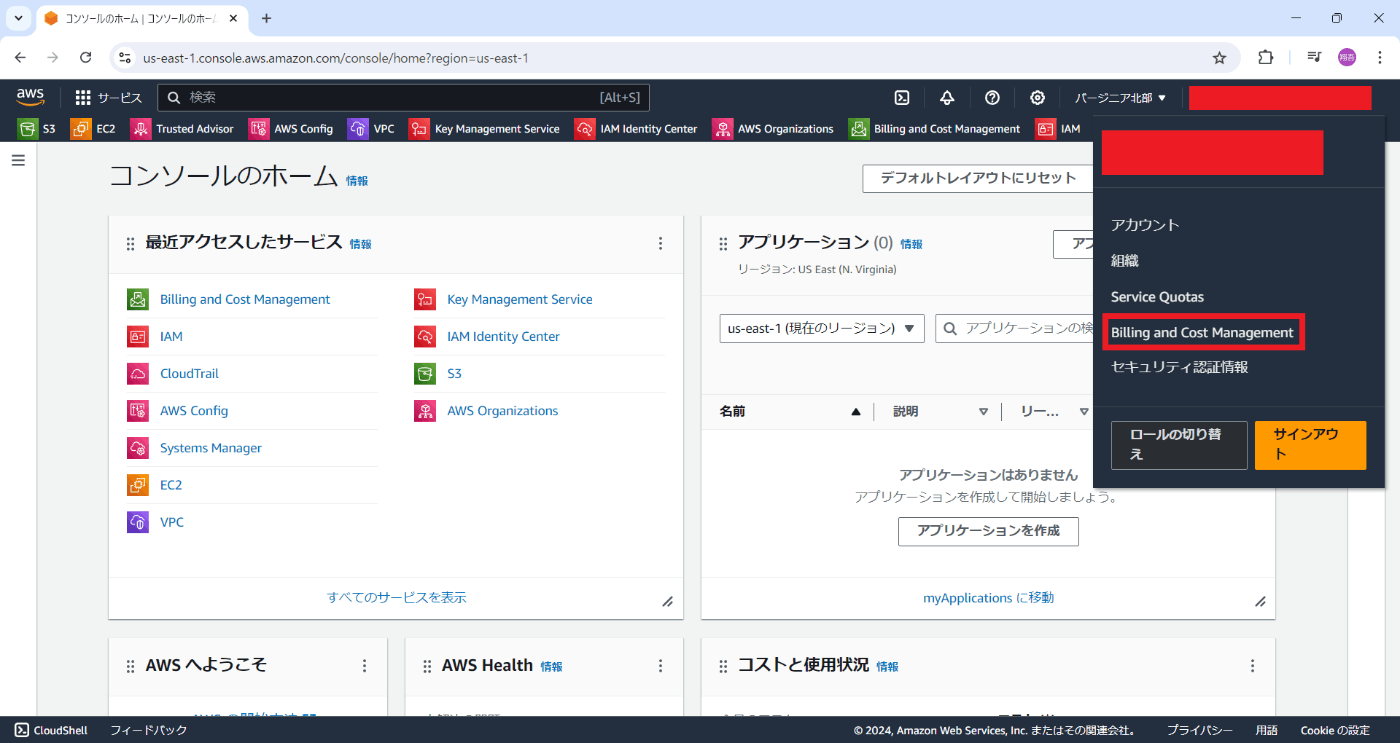This screenshot has width=1400, height=743.
Task: Open AWS Config link in recent services
Action: pos(194,411)
